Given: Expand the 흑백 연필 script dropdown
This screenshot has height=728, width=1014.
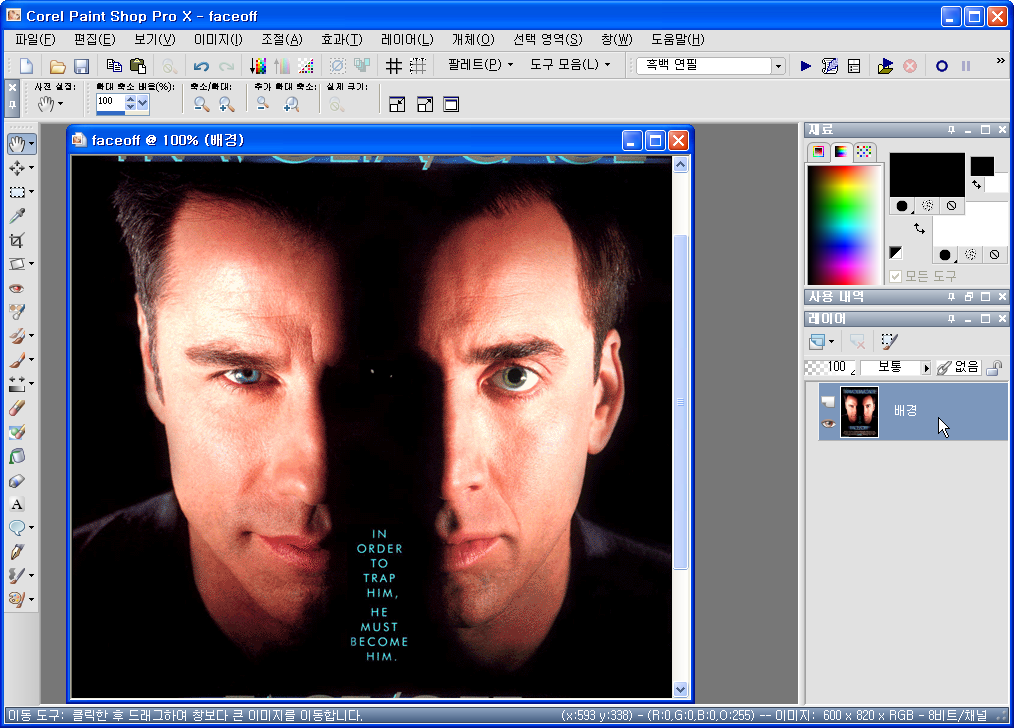Looking at the screenshot, I should (779, 66).
